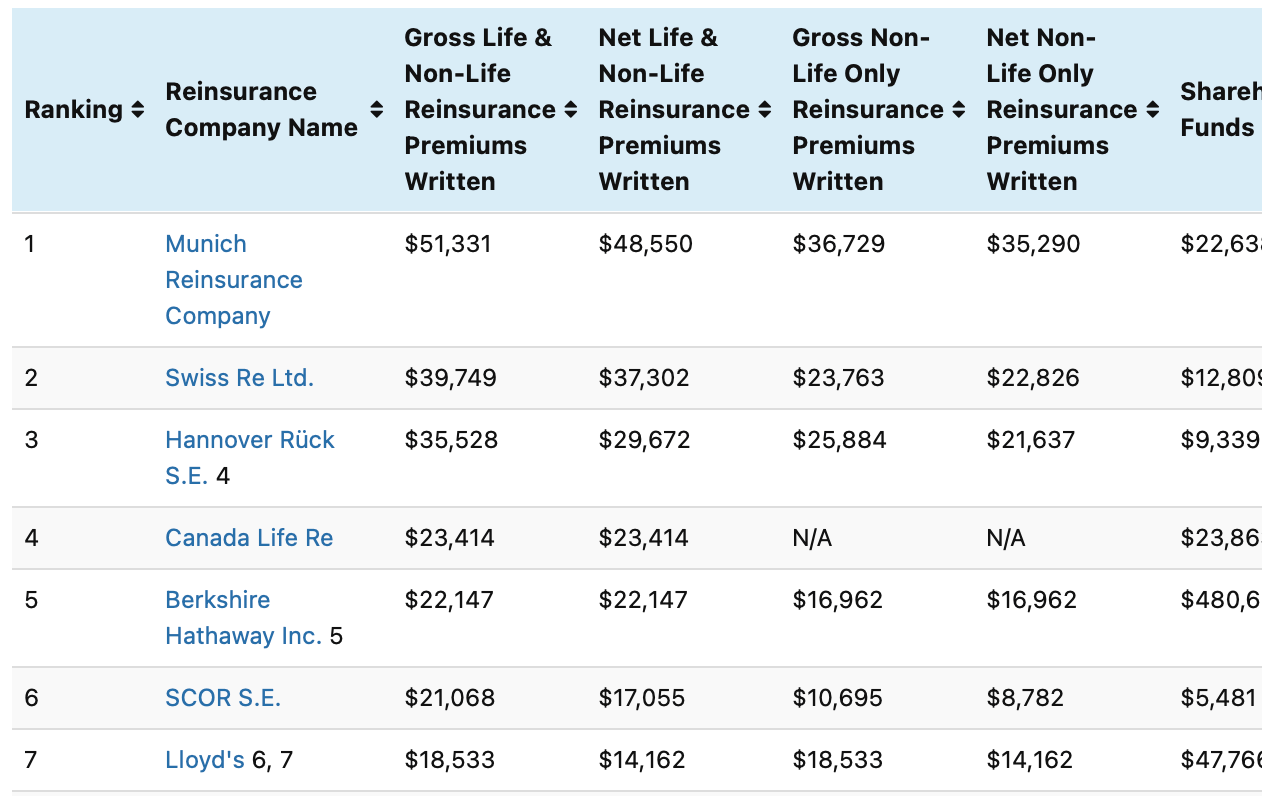The width and height of the screenshot is (1276, 796).
Task: Click the Ranking column header text
Action: 73,110
